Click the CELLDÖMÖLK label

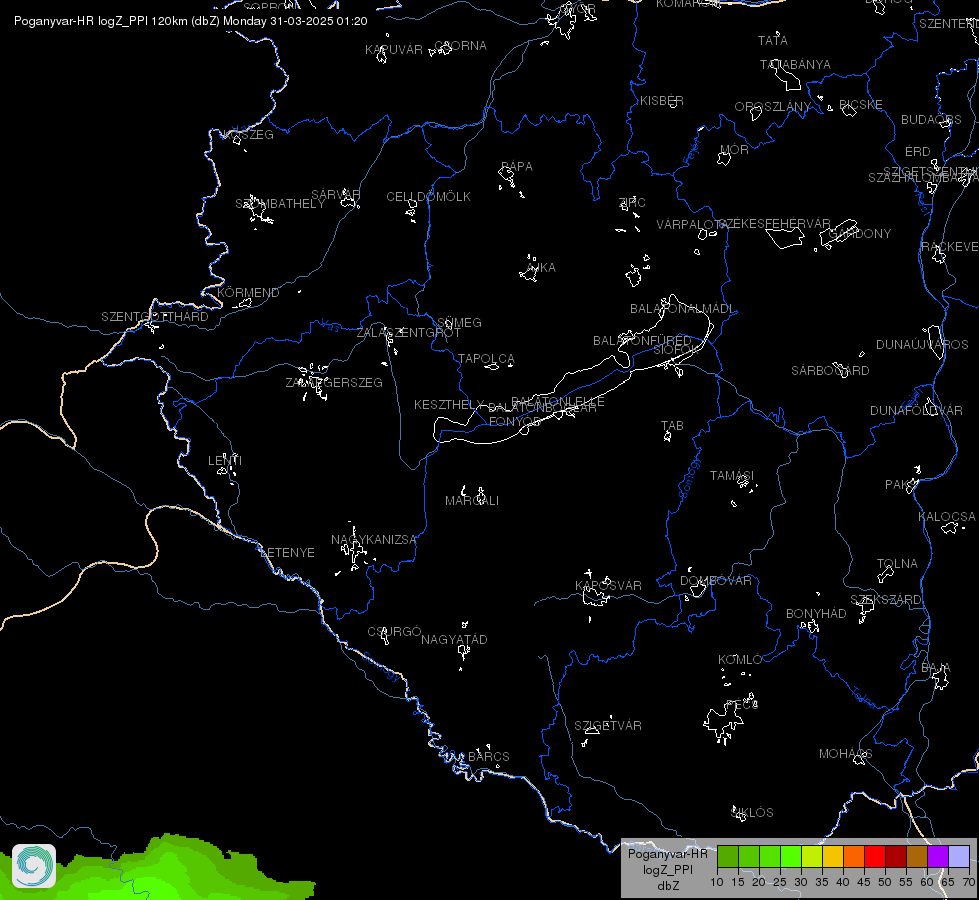pos(429,197)
